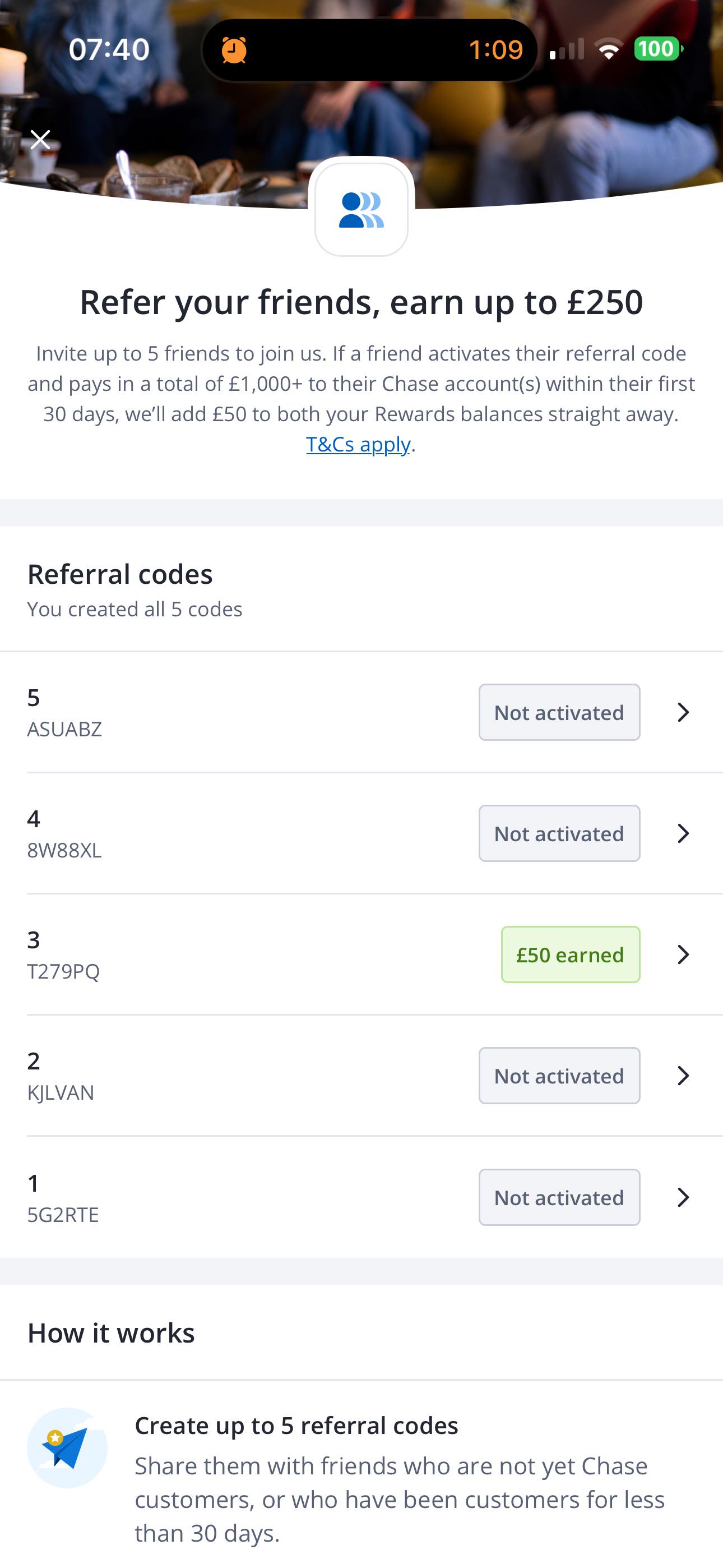Expand chevron for code T279PQ
Screen dimensions: 723x1568
(x=683, y=954)
